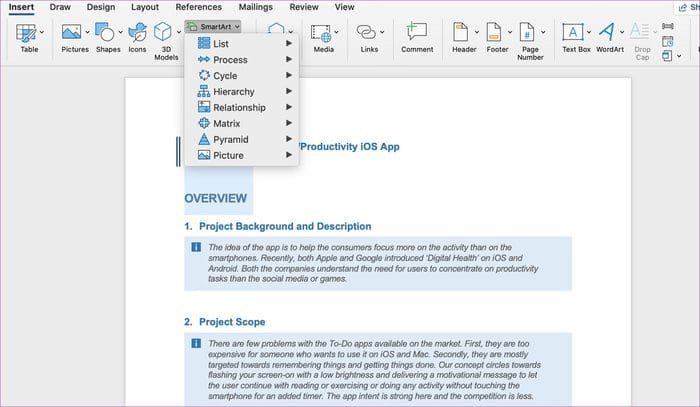
Task: Click the 'Project Scope' heading
Action: [232, 322]
